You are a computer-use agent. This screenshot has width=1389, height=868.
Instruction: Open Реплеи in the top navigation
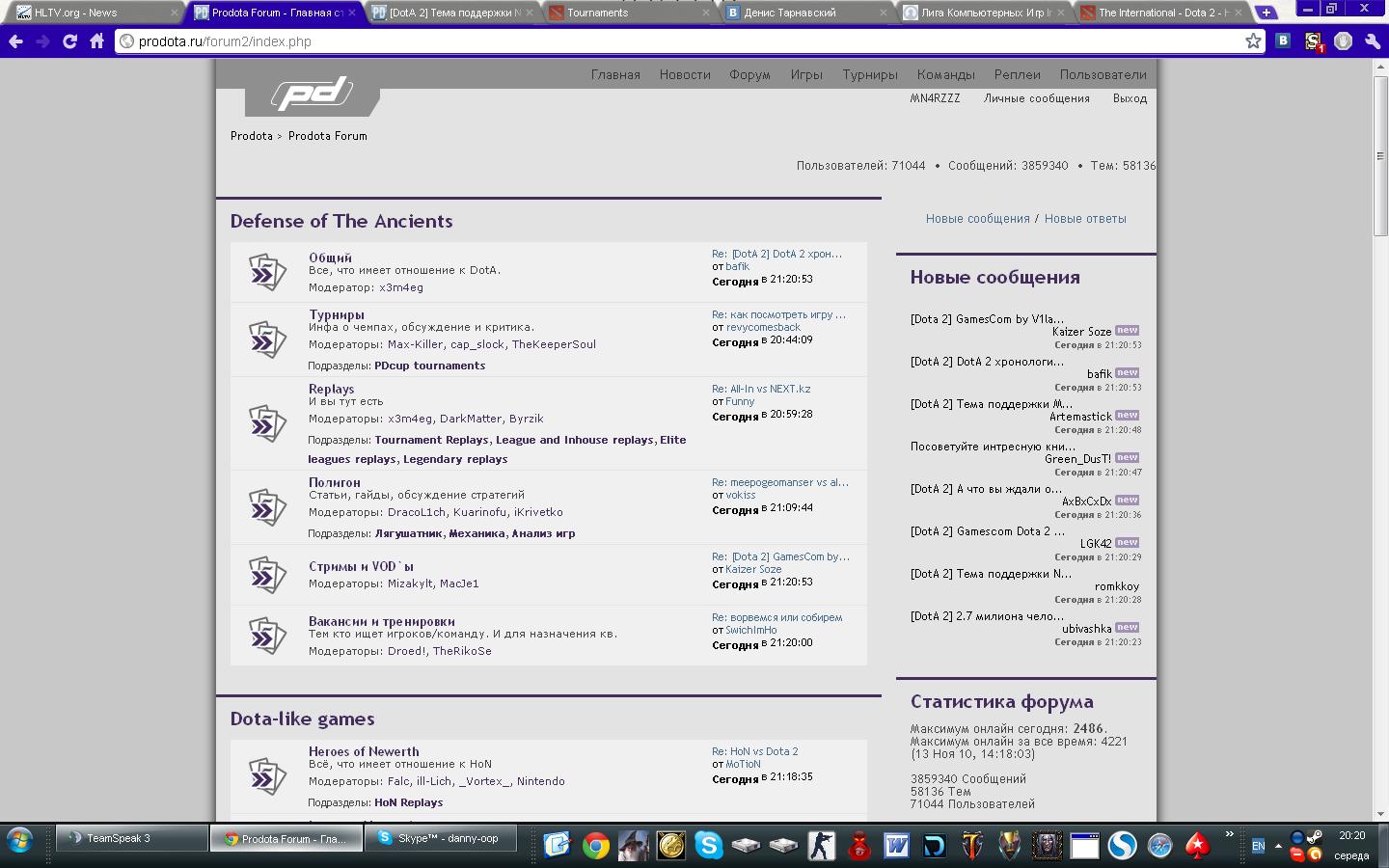coord(1018,74)
